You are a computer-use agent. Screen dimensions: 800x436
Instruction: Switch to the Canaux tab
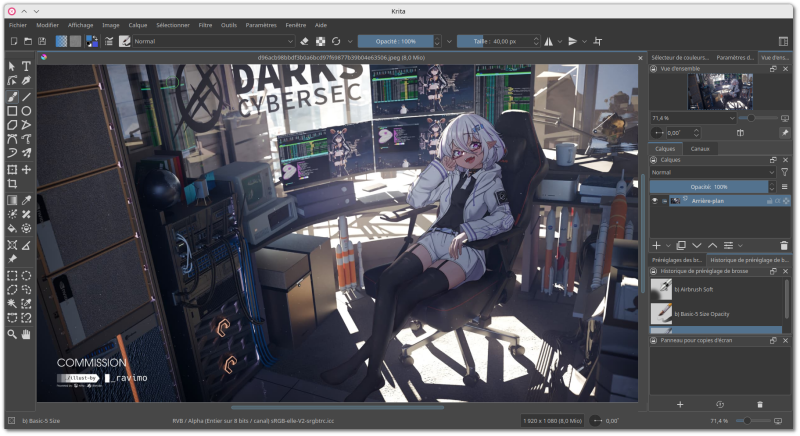tap(700, 149)
